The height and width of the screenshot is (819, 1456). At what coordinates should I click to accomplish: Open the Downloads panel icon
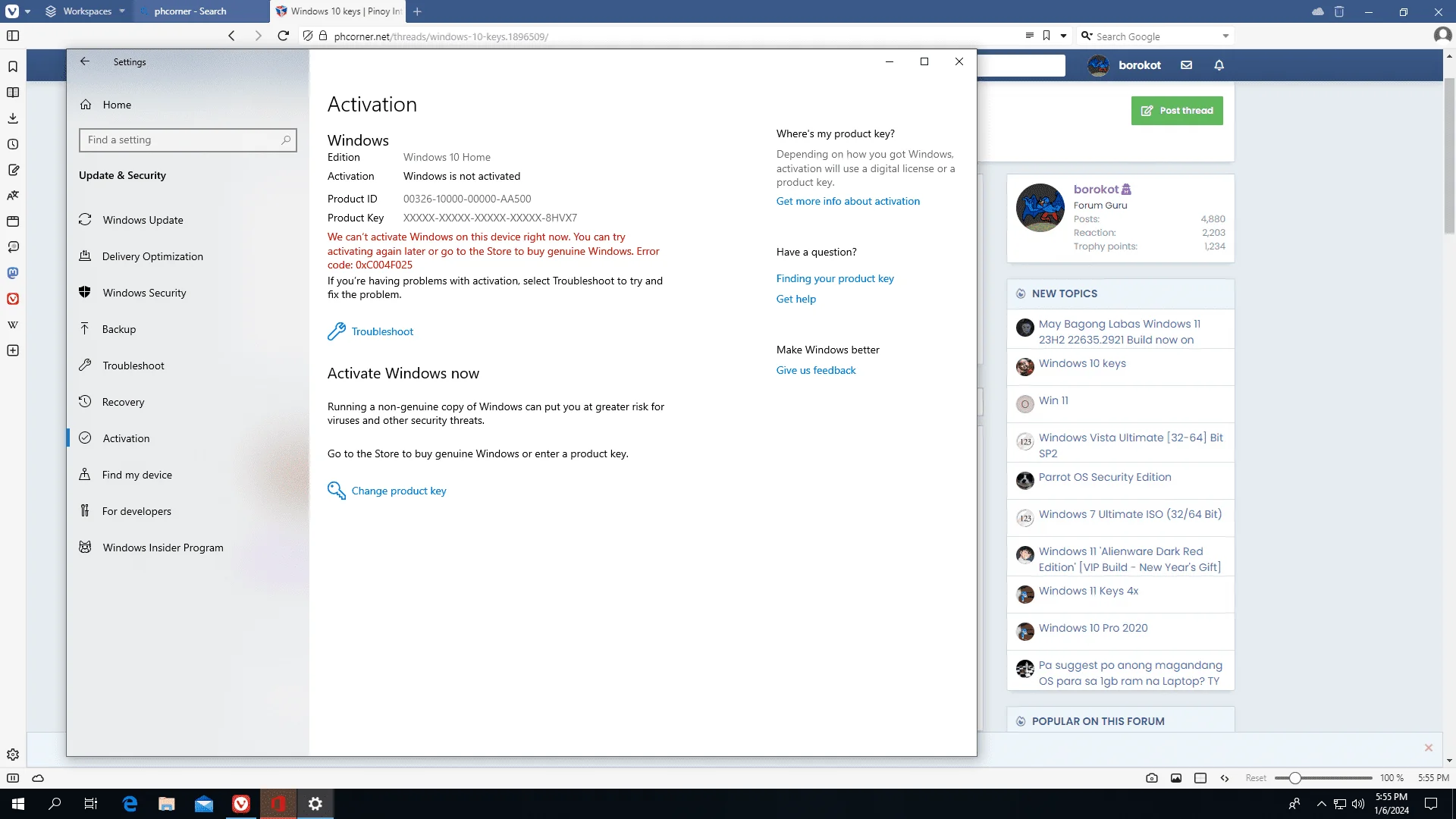[x=13, y=118]
